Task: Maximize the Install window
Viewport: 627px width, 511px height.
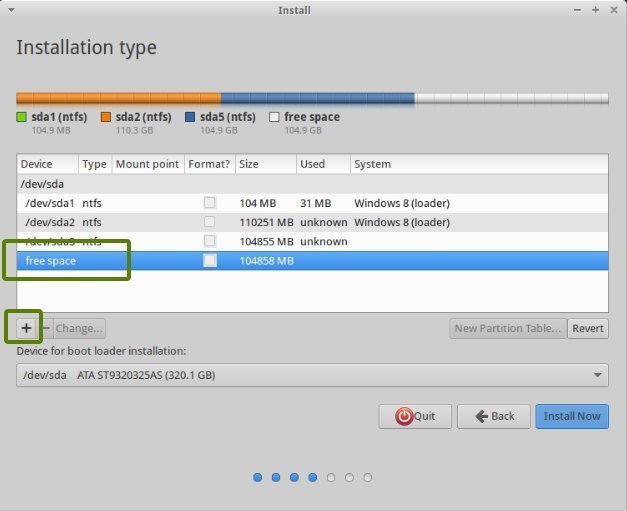Action: click(x=595, y=10)
